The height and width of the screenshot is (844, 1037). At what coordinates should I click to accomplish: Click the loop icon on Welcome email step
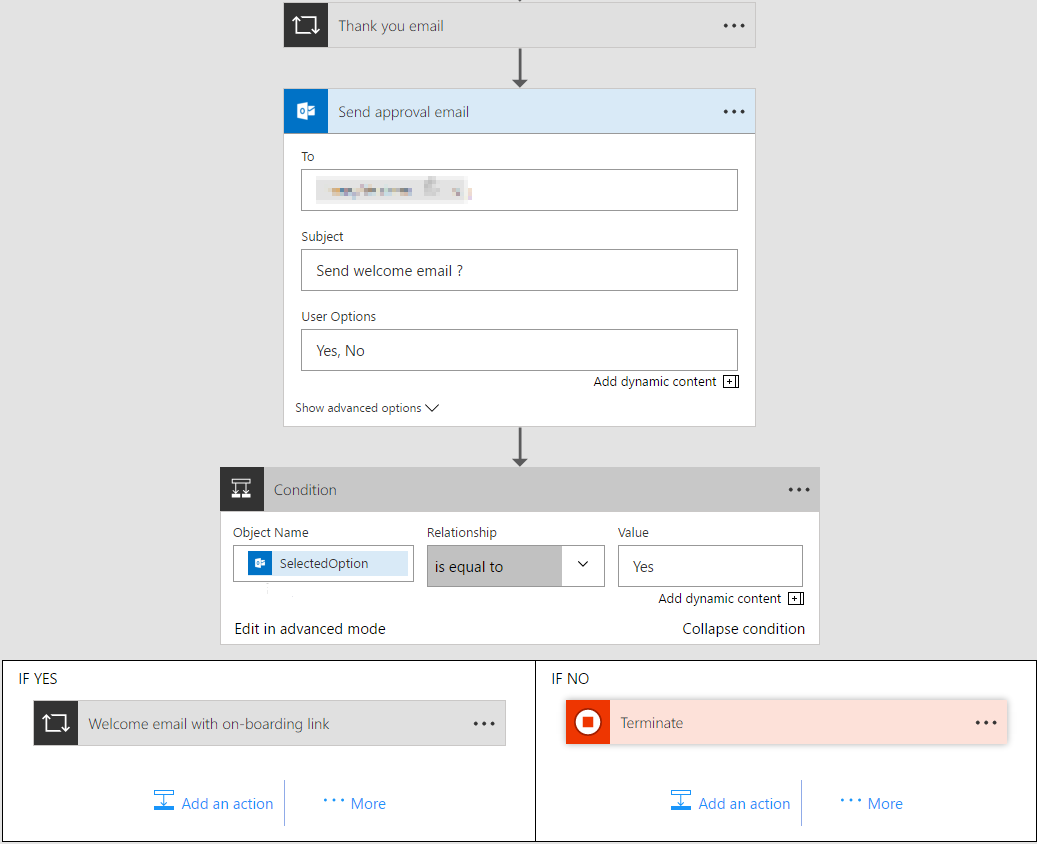pos(56,723)
